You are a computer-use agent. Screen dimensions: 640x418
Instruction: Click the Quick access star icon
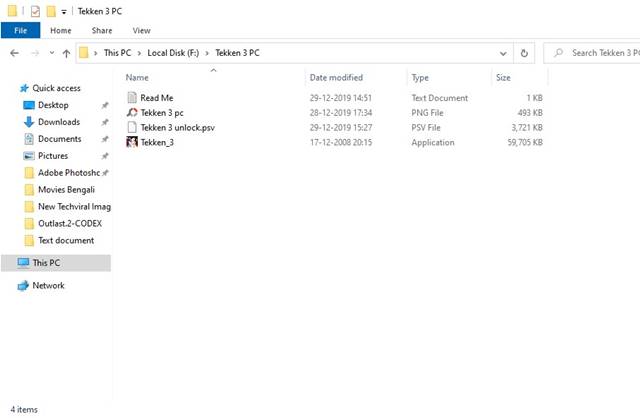click(24, 88)
